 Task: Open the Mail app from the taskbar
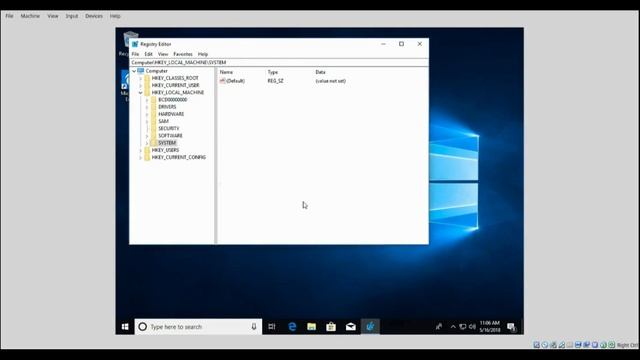[x=351, y=327]
